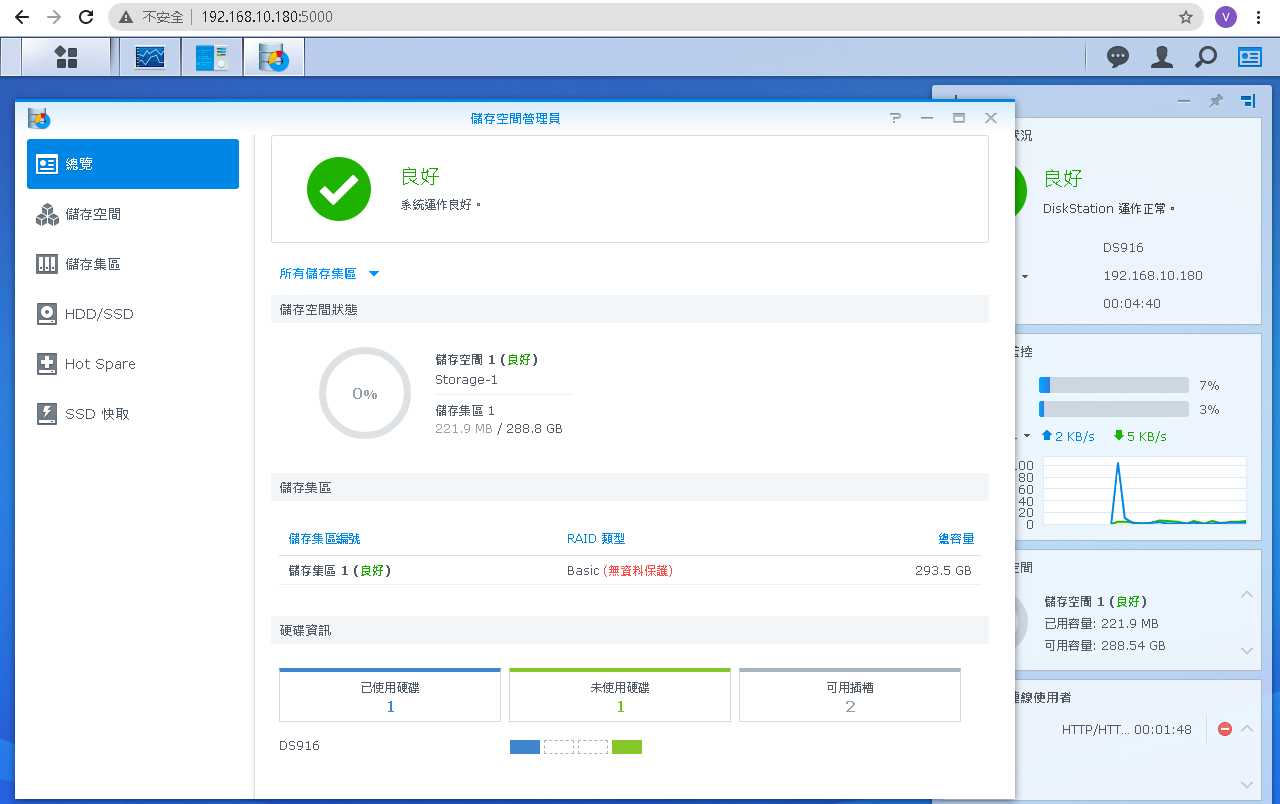
Task: Click the 293.5 GB capacity value
Action: tap(943, 570)
